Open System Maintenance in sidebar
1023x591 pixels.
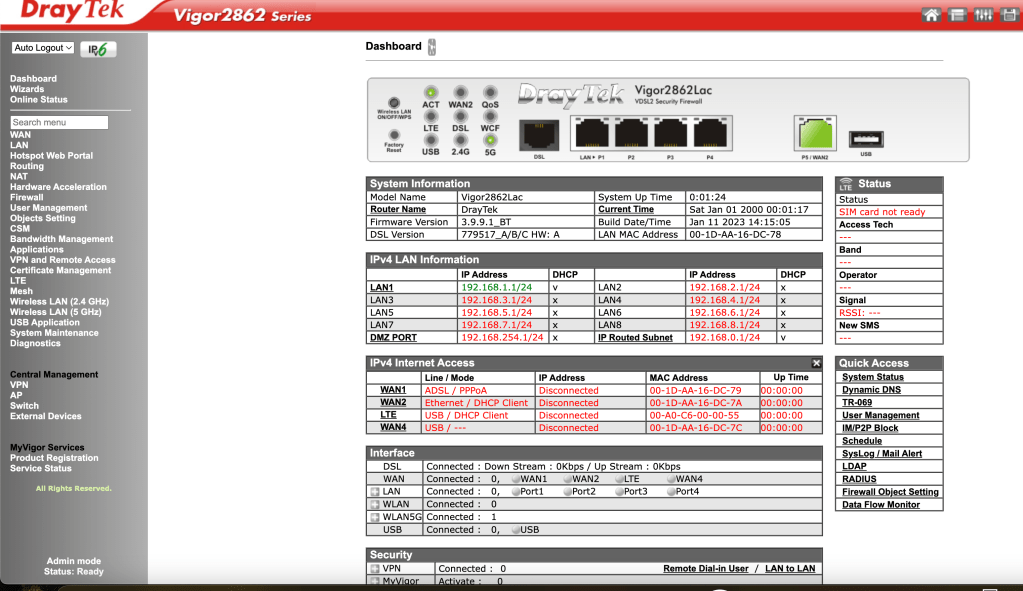[54, 333]
